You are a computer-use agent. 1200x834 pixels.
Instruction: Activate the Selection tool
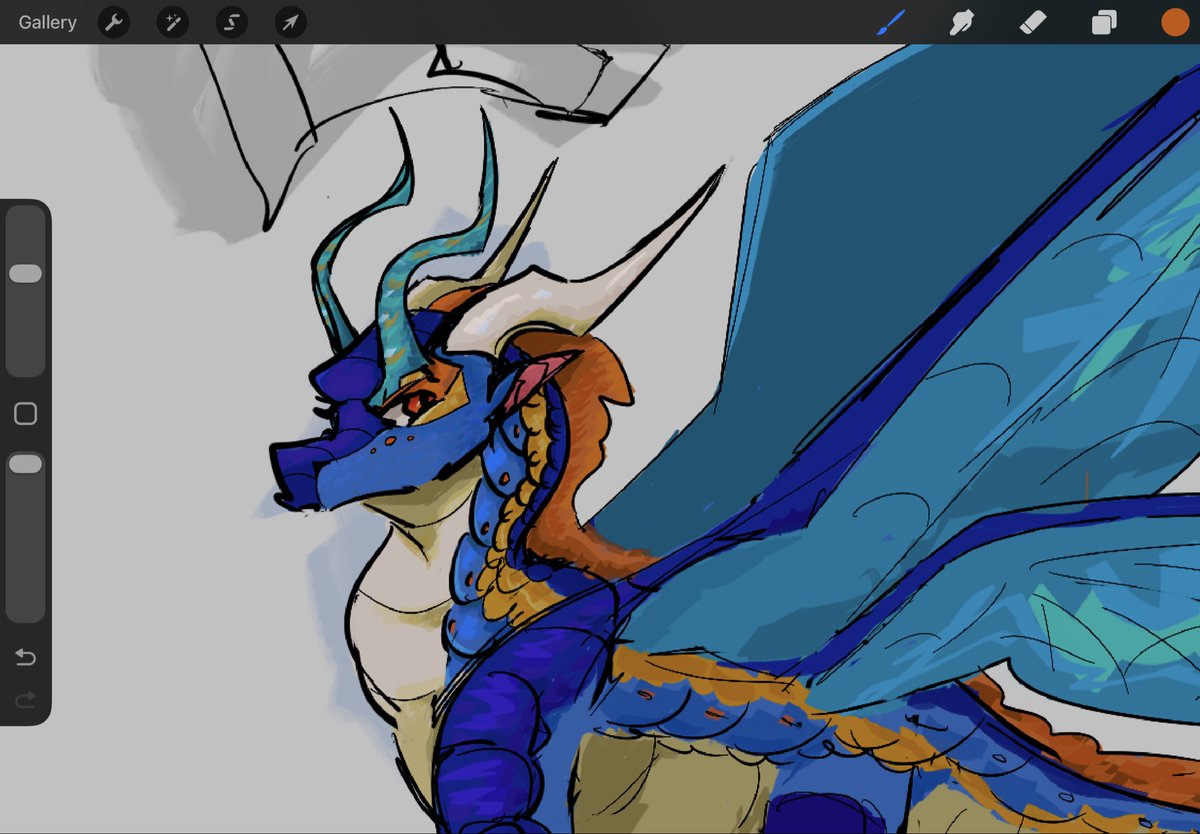point(232,22)
